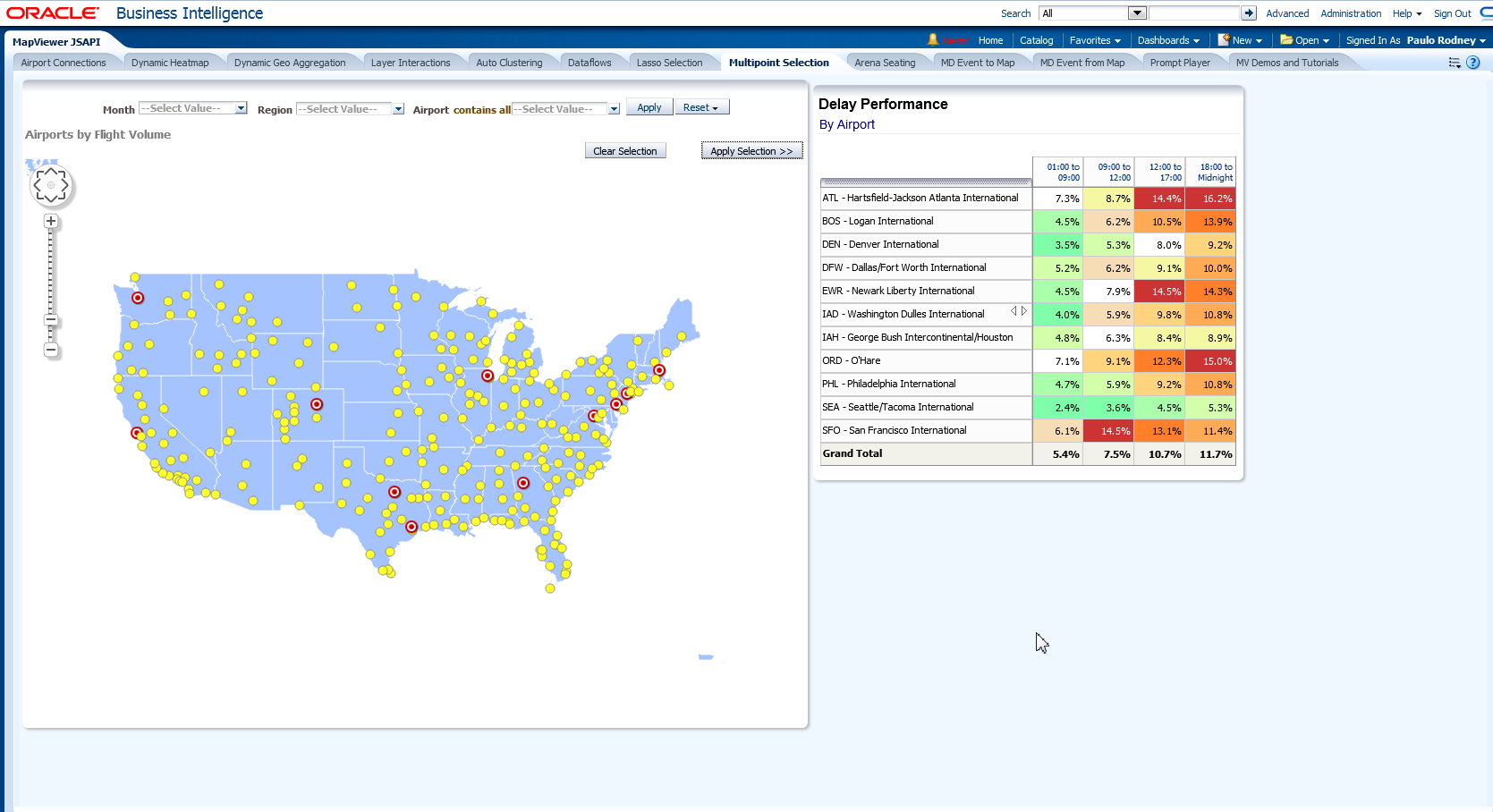This screenshot has height=812, width=1493.
Task: Click the map pan left arrow
Action: tap(37, 185)
